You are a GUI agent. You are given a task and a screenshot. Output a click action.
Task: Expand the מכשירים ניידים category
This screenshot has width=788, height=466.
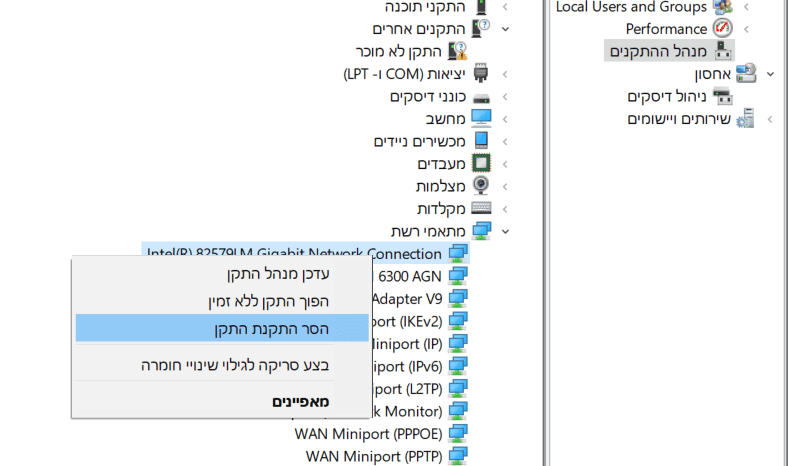point(505,142)
